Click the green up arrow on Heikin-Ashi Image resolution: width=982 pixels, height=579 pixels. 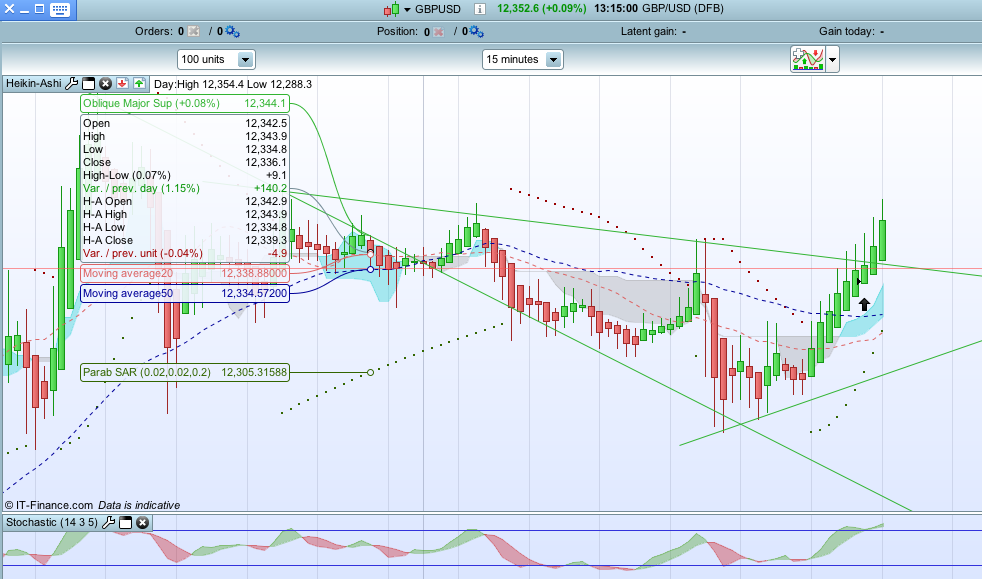tap(139, 83)
